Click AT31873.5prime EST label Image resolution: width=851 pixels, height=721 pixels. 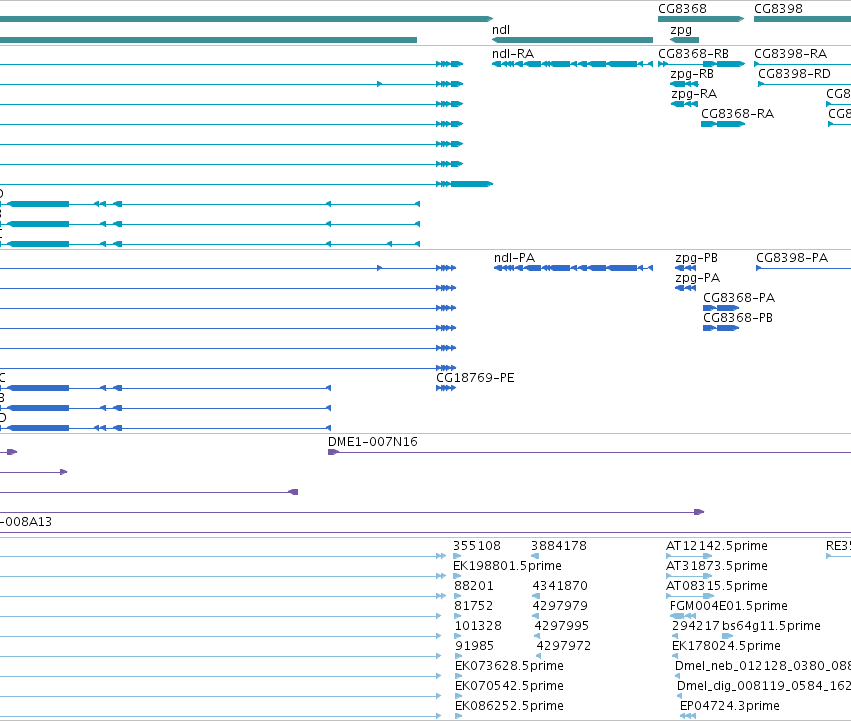click(x=716, y=566)
